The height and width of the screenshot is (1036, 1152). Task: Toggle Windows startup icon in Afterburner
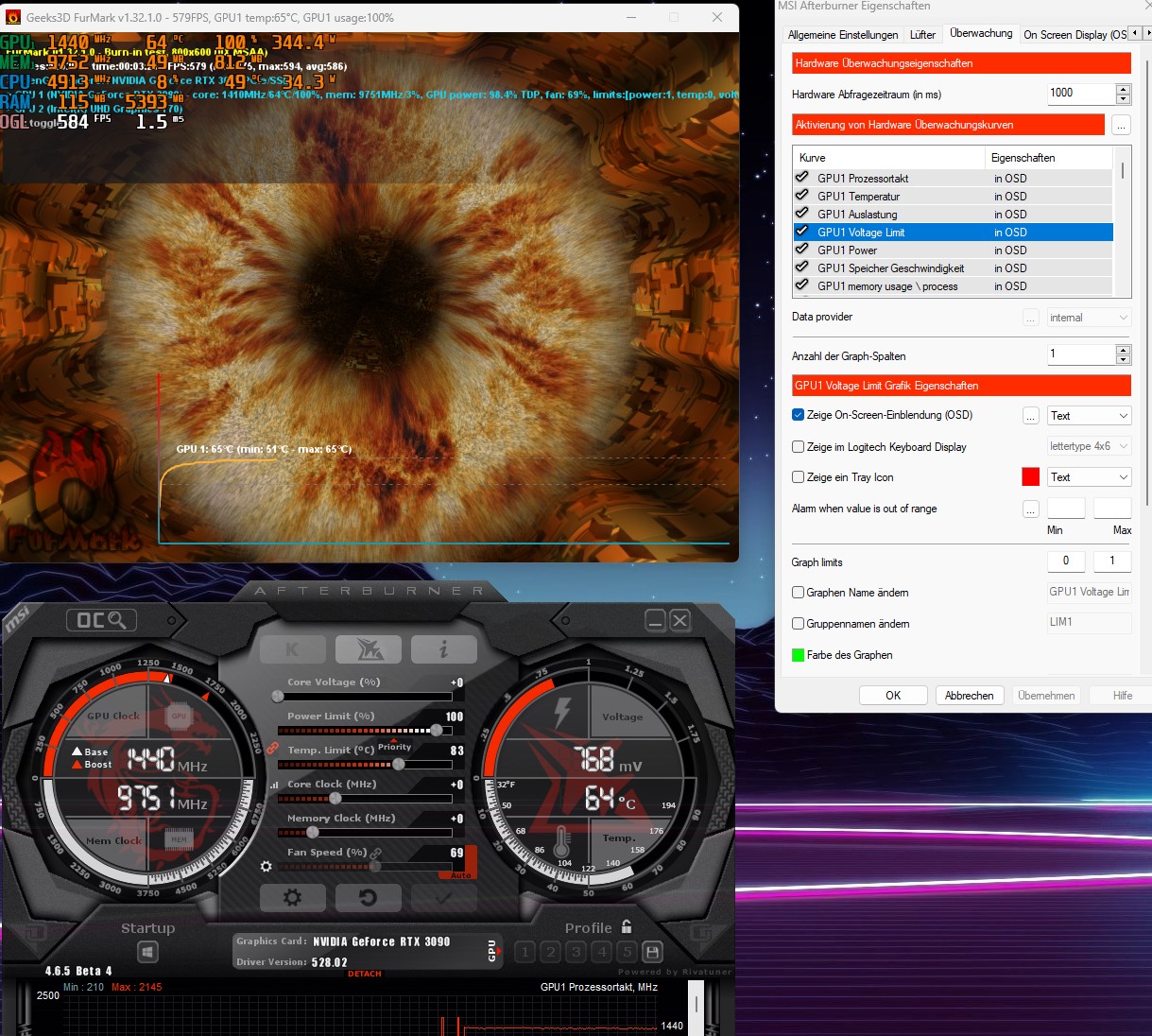pos(147,952)
